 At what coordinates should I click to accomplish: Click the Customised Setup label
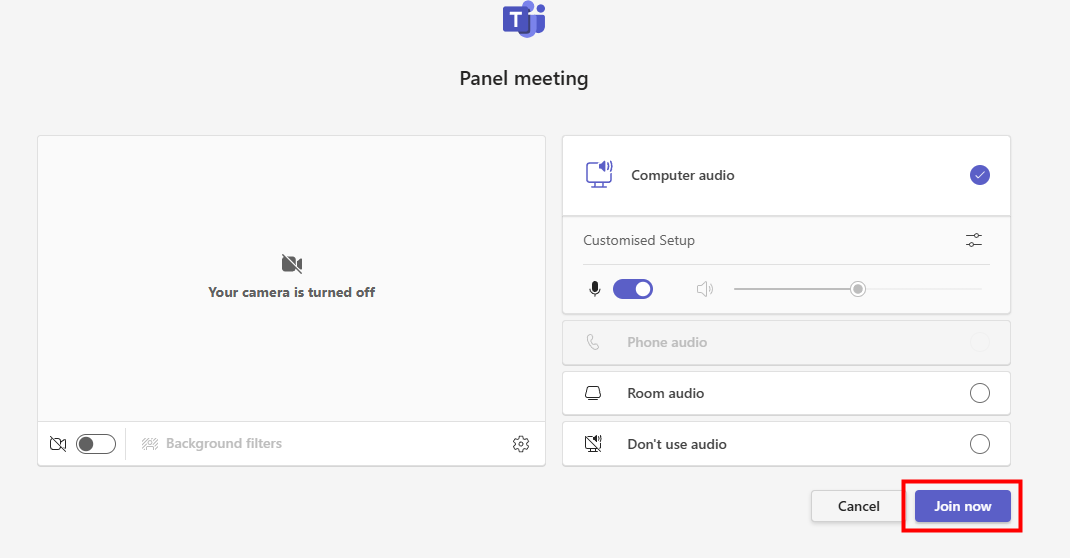point(639,240)
